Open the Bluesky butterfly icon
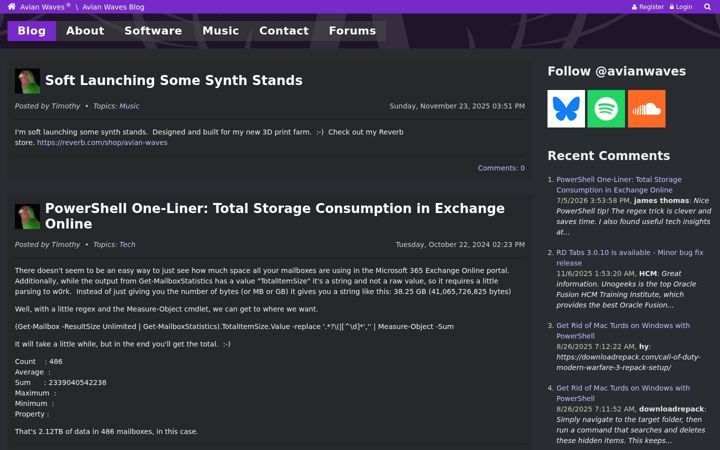The width and height of the screenshot is (720, 450). (566, 109)
